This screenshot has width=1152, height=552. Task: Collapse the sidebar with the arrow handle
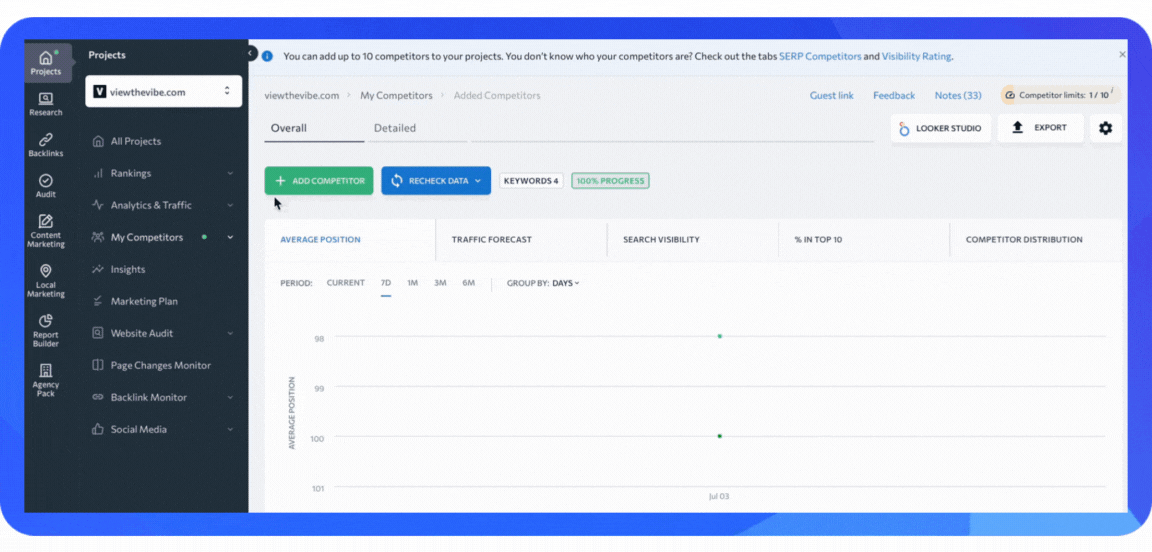(250, 53)
